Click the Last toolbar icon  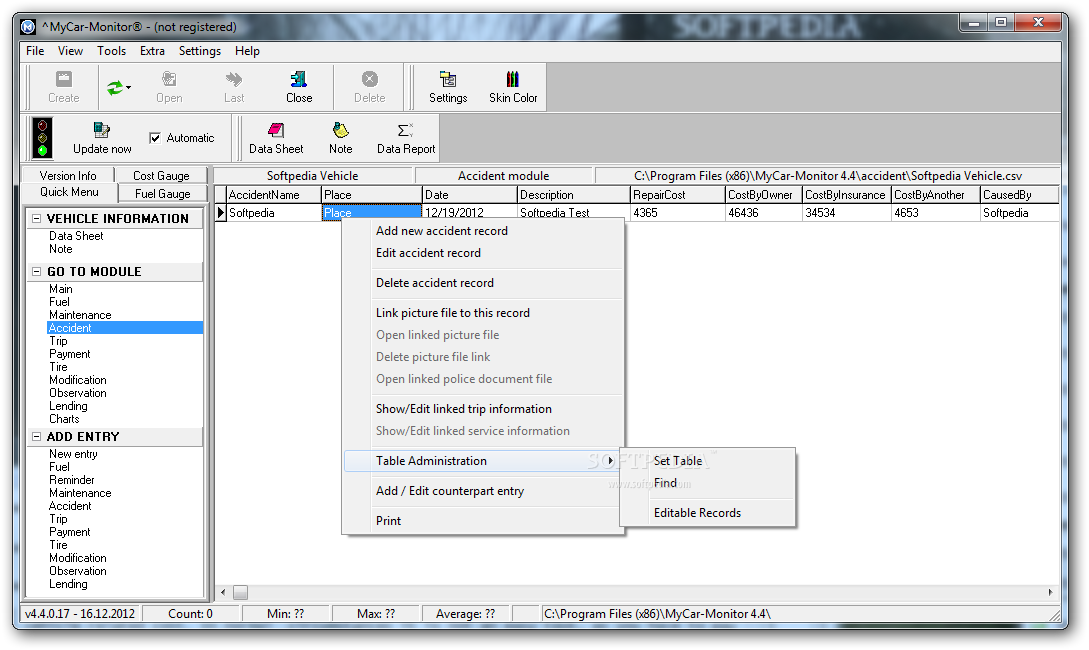[234, 88]
